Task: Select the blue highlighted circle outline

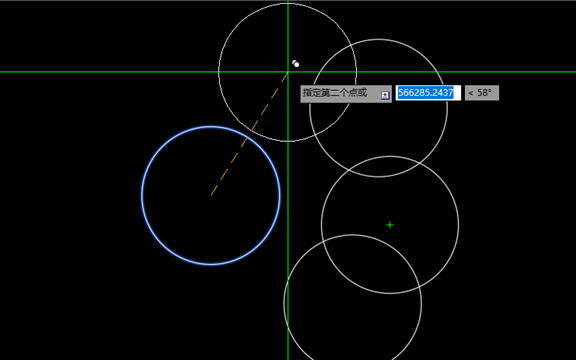Action: click(142, 195)
